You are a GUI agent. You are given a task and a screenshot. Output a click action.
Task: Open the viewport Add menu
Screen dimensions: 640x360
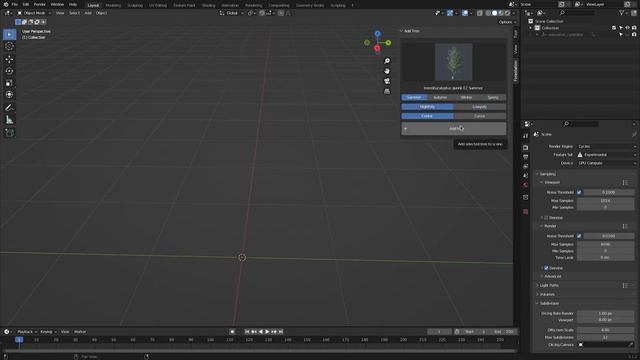coord(88,13)
